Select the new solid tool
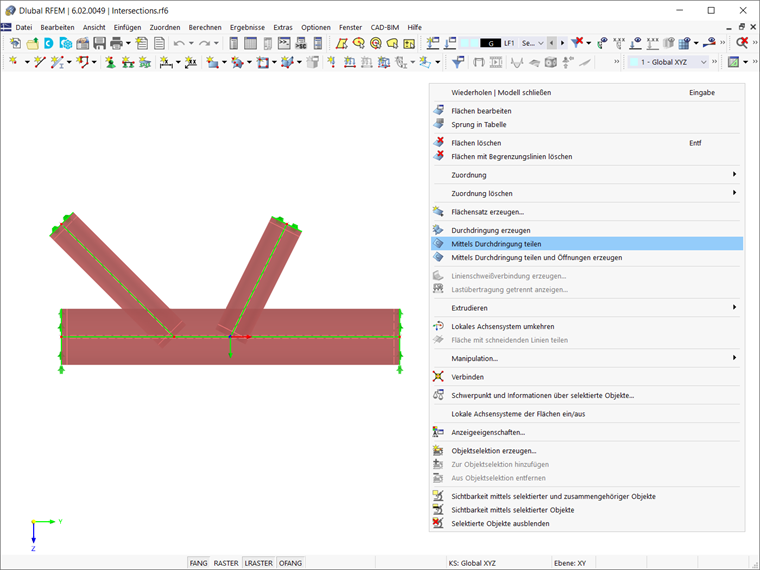Image resolution: width=760 pixels, height=570 pixels. tap(287, 62)
